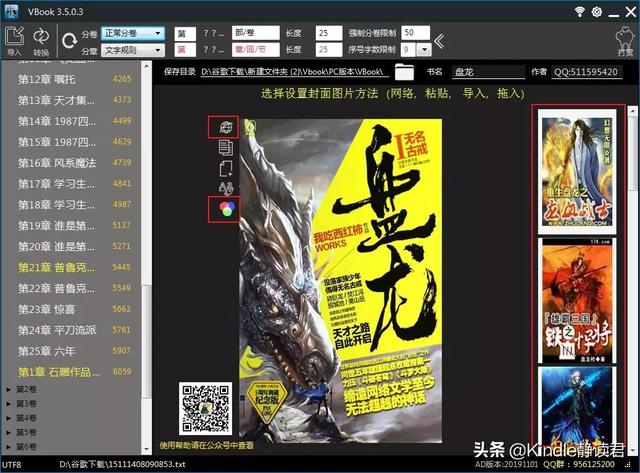Viewport: 640px width, 473px height.
Task: Click the UTF8 encoding status label
Action: point(11,465)
